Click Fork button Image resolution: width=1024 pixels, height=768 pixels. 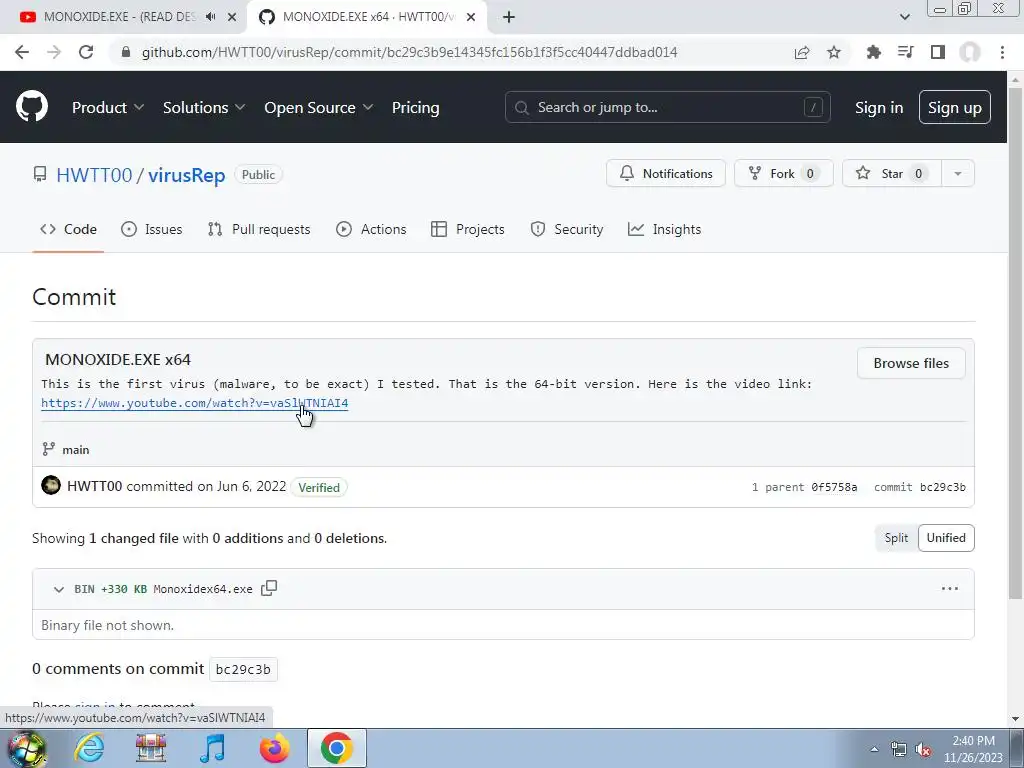point(784,173)
